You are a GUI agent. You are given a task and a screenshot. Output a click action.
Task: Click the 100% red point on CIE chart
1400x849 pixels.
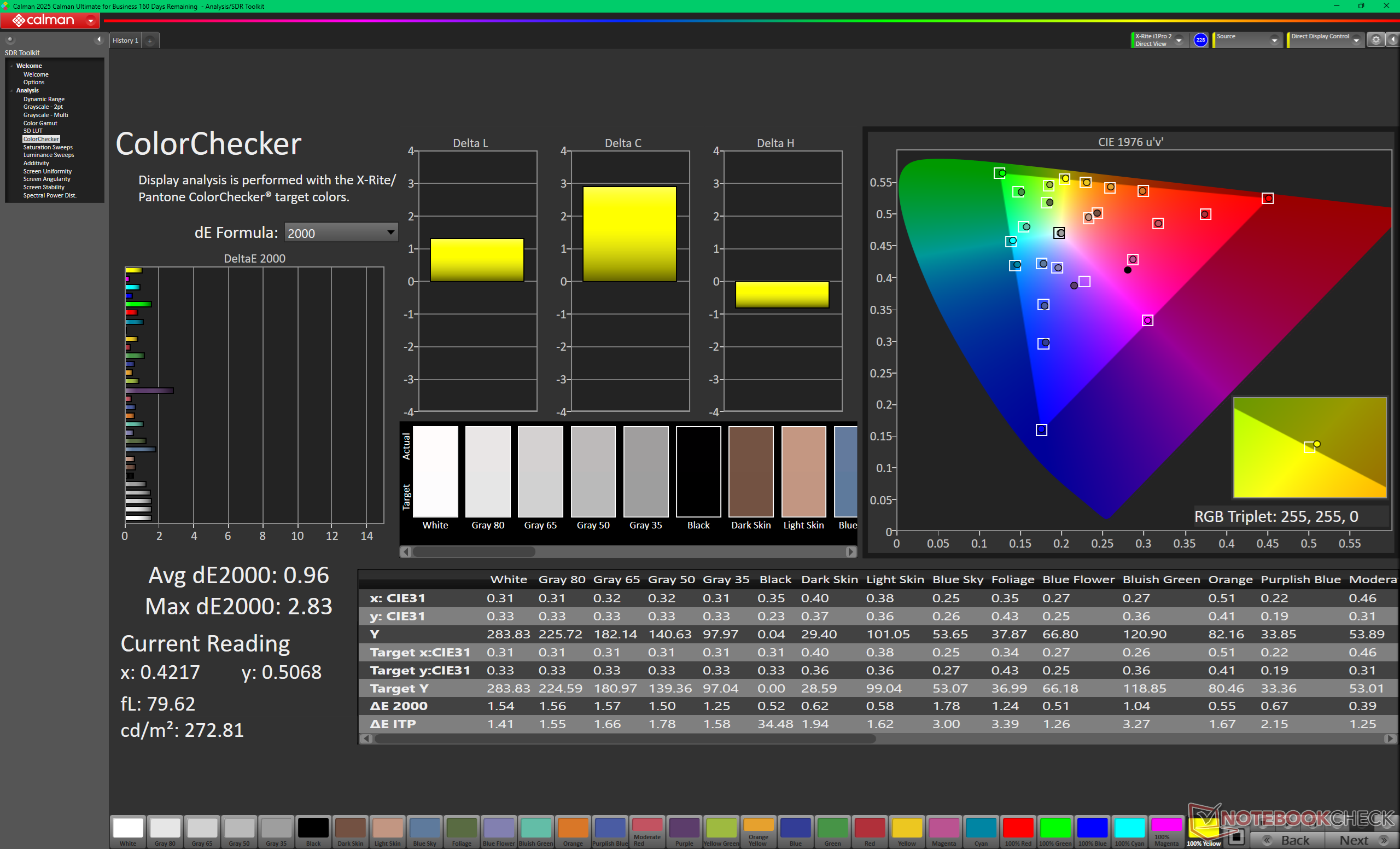point(1267,199)
